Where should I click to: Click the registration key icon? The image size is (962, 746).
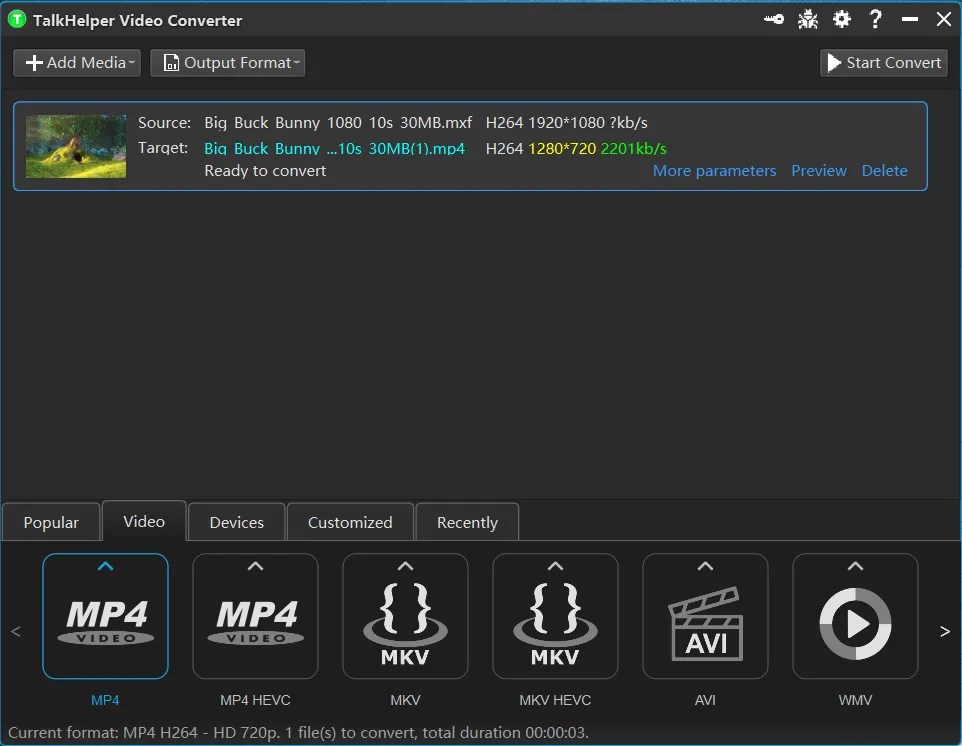[x=774, y=20]
